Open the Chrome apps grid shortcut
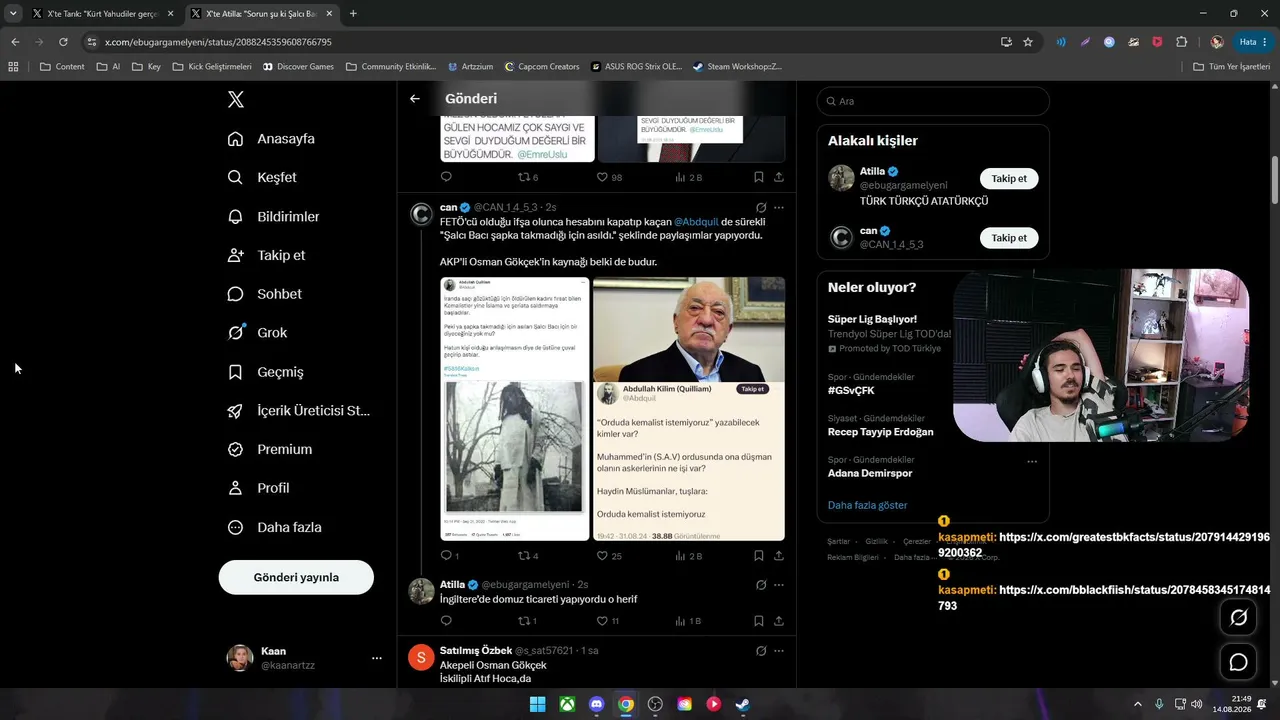 pyautogui.click(x=13, y=67)
